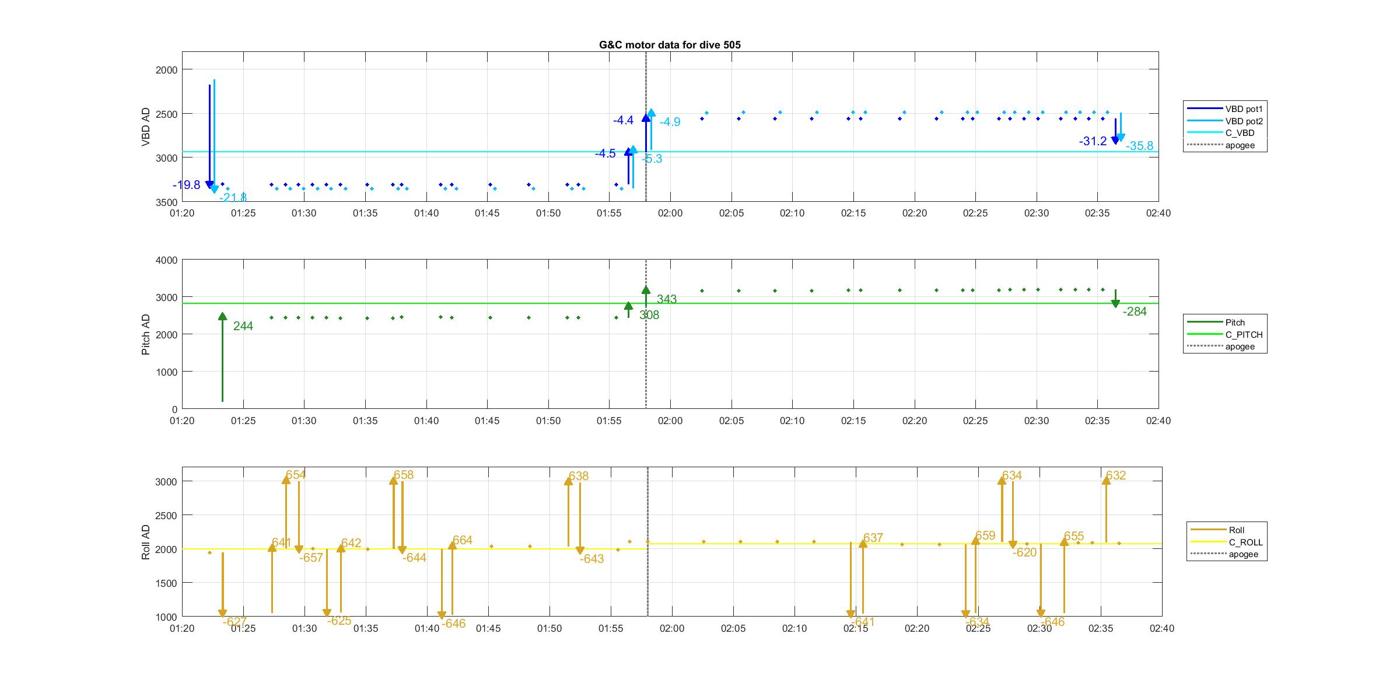Click the '638' roll rate label
This screenshot has height=693, width=1400.
[579, 477]
